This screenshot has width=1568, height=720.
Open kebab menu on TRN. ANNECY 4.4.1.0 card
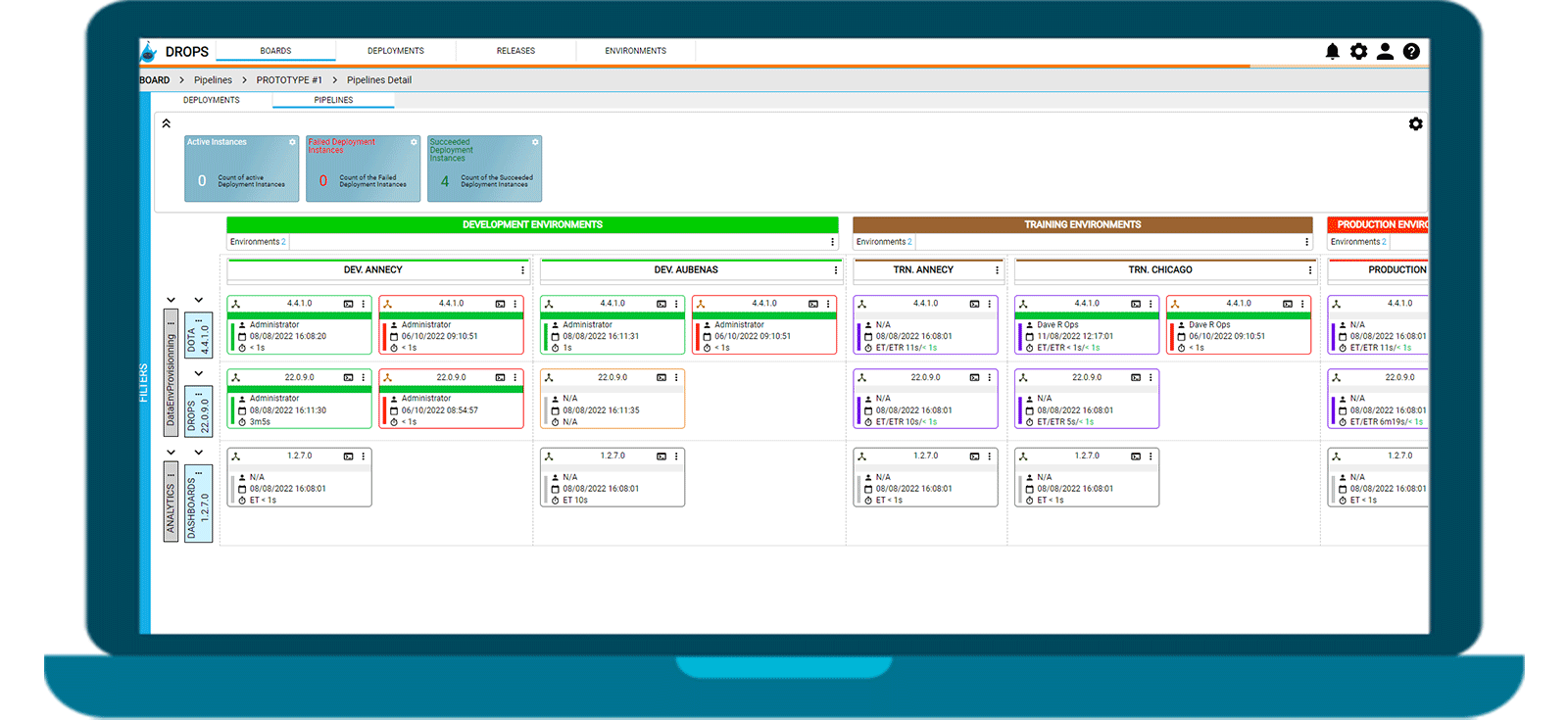(990, 304)
